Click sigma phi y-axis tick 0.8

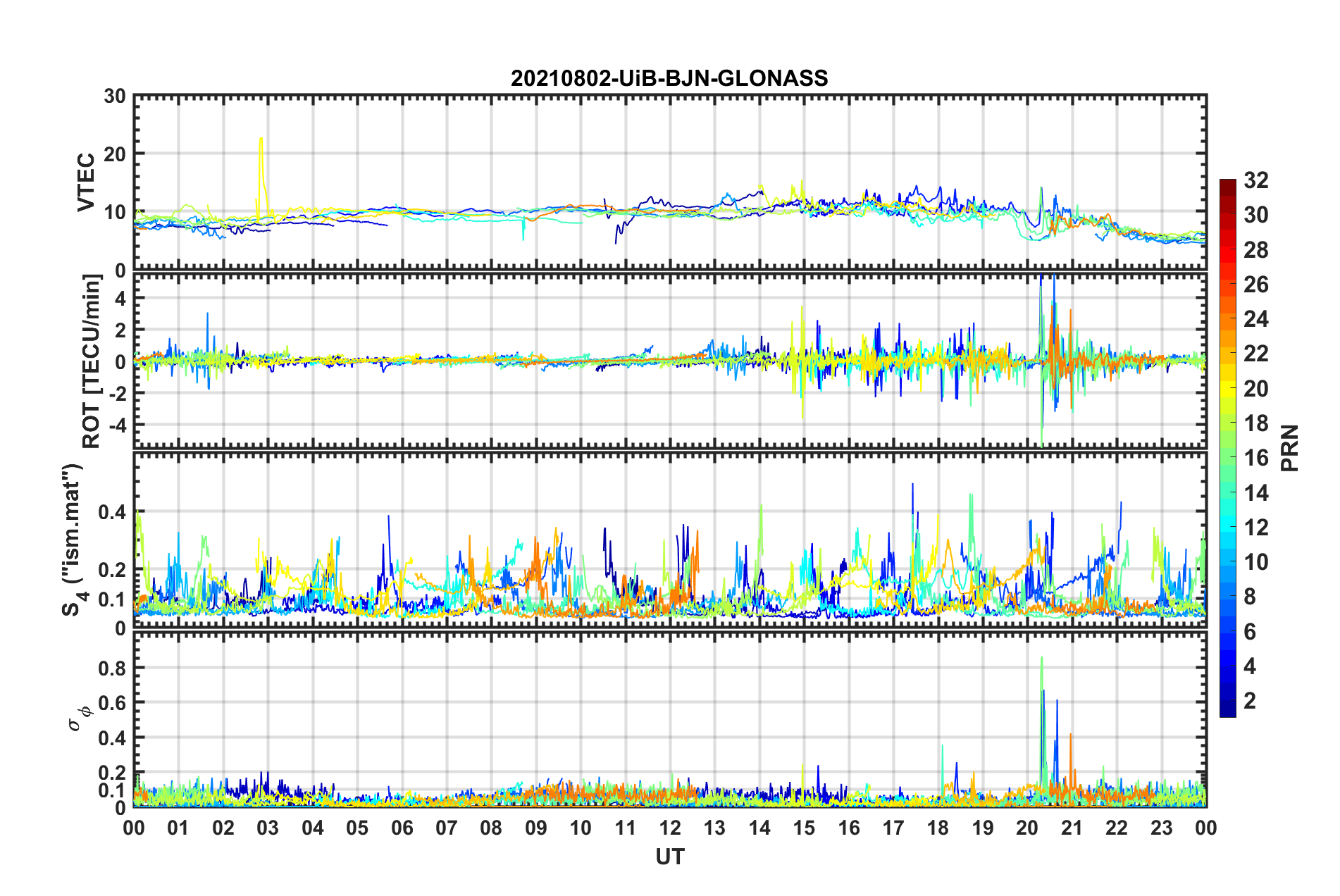(x=113, y=668)
